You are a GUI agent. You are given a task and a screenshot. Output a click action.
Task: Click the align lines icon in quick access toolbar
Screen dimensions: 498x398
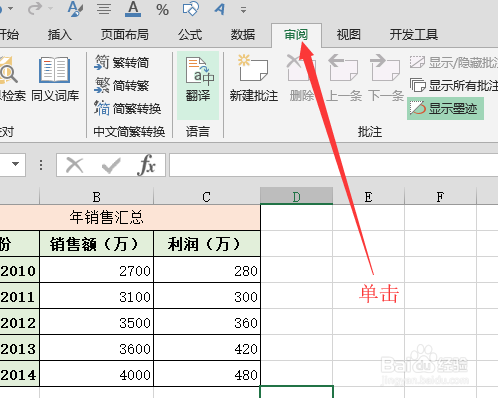(x=104, y=9)
